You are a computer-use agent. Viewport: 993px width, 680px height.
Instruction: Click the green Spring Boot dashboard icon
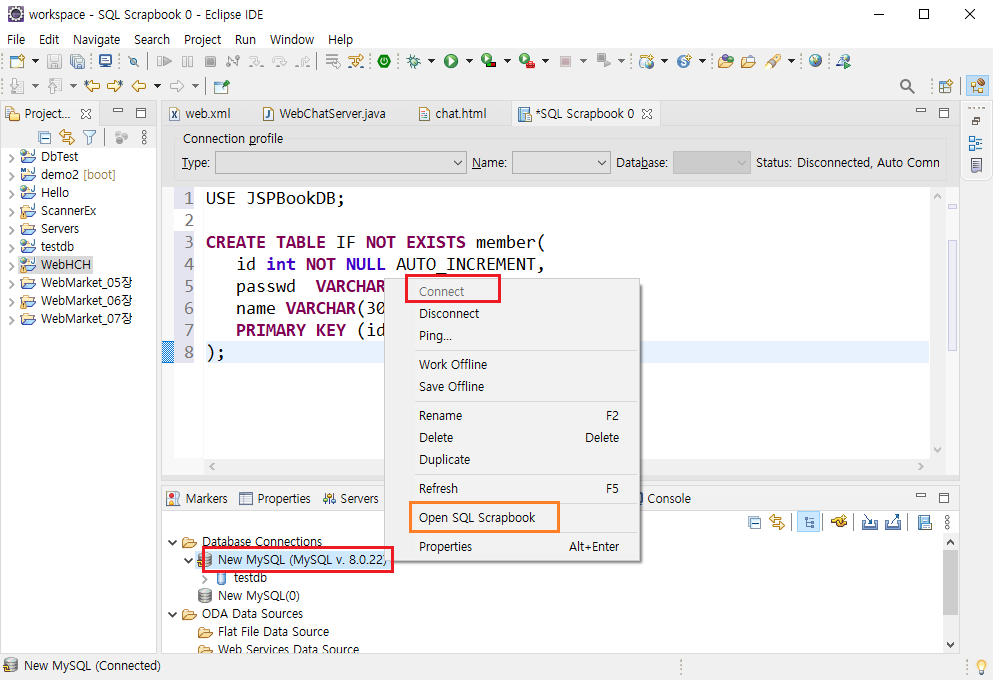click(x=384, y=61)
